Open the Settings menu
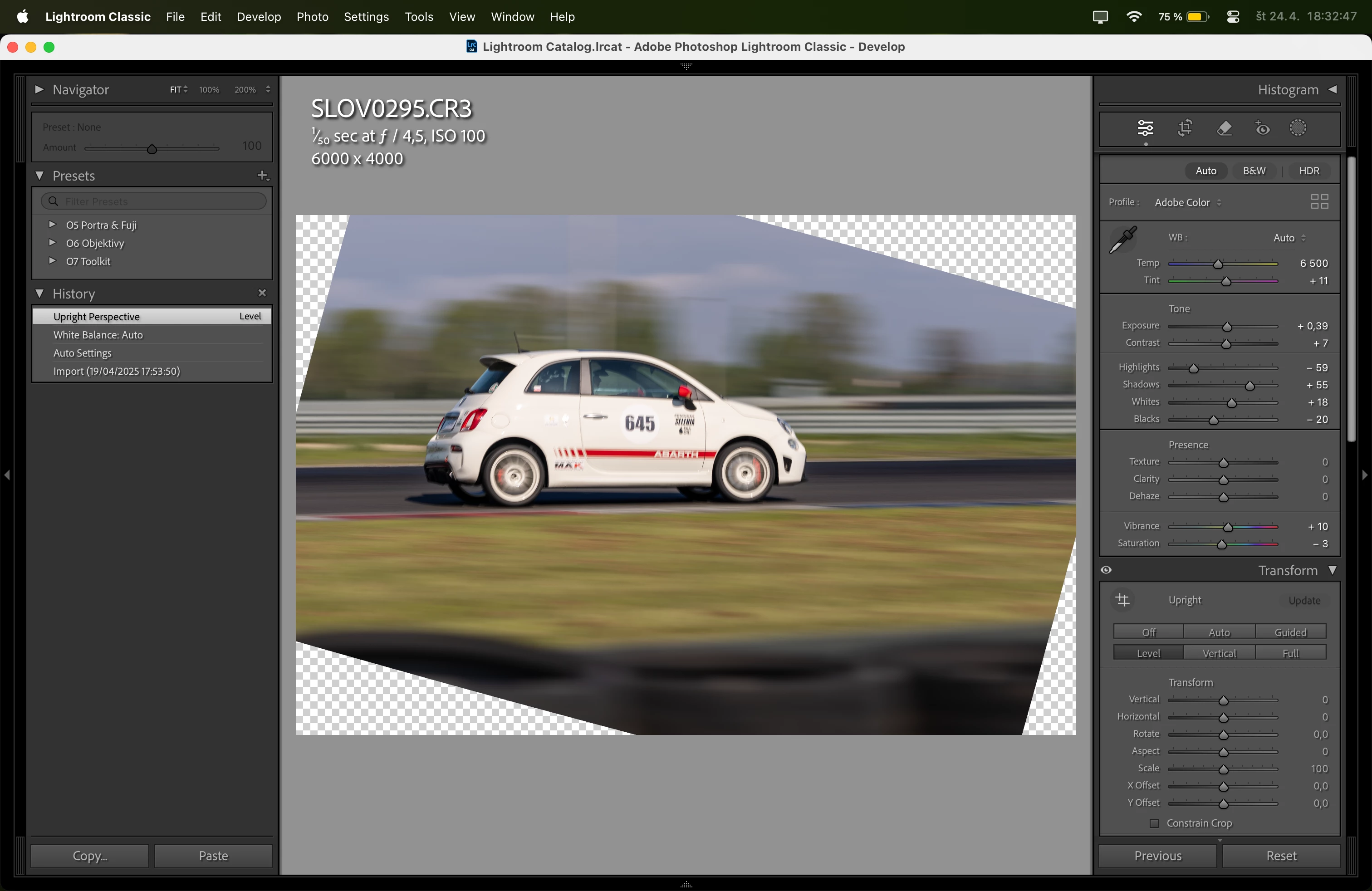 coord(366,17)
